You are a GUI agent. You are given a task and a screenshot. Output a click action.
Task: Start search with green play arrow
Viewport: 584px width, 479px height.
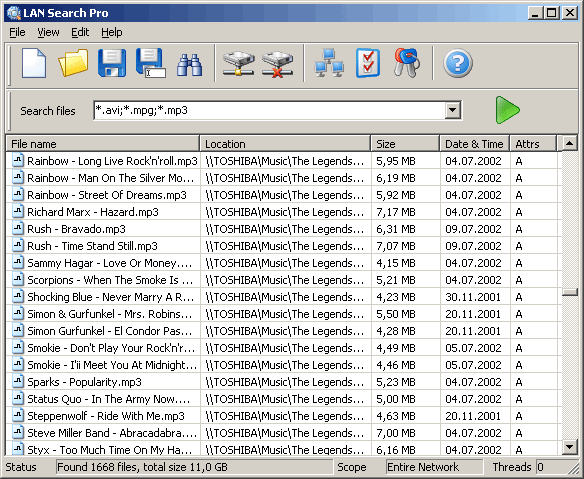[508, 110]
